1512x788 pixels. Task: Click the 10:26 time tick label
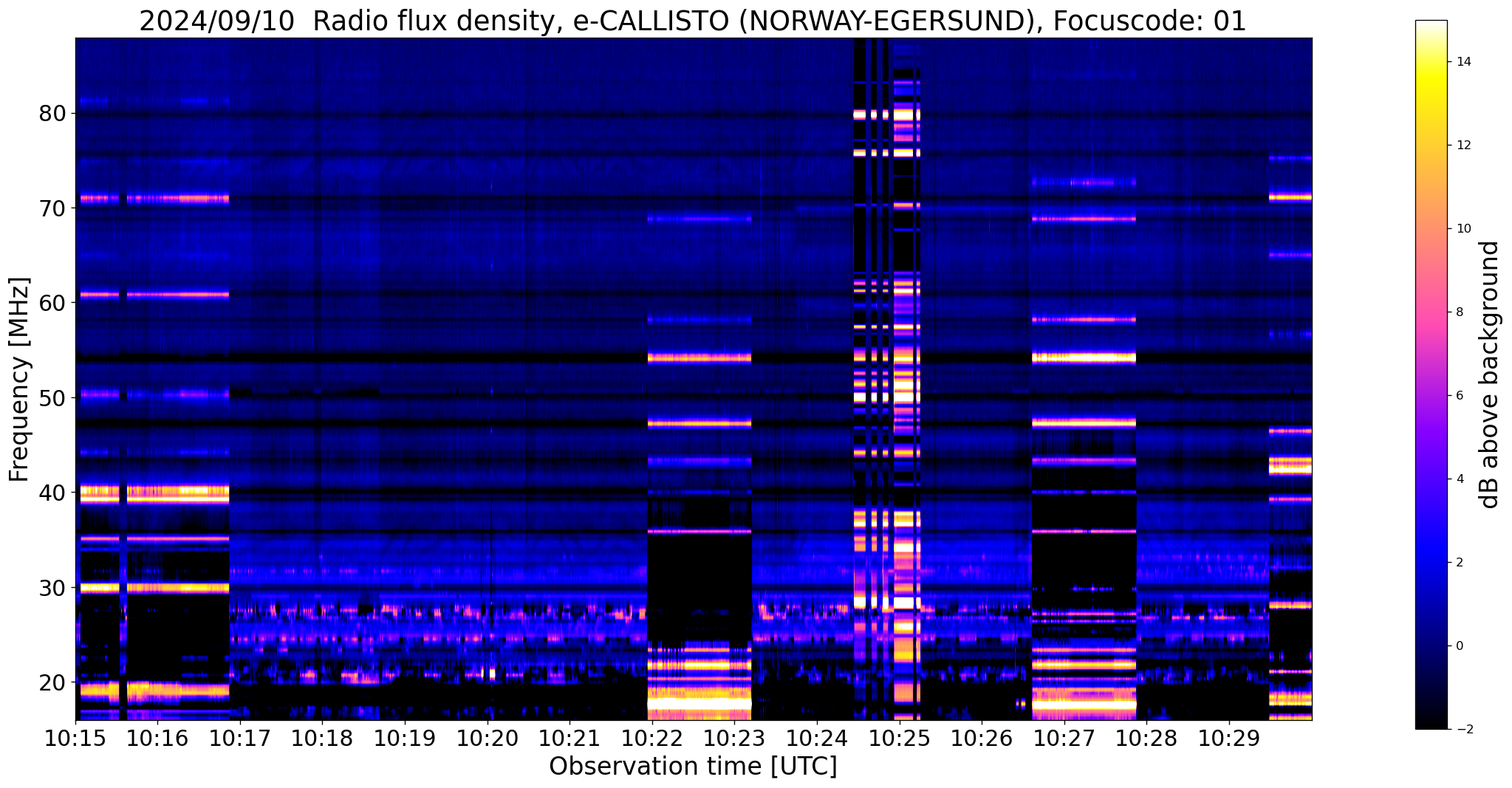click(982, 739)
